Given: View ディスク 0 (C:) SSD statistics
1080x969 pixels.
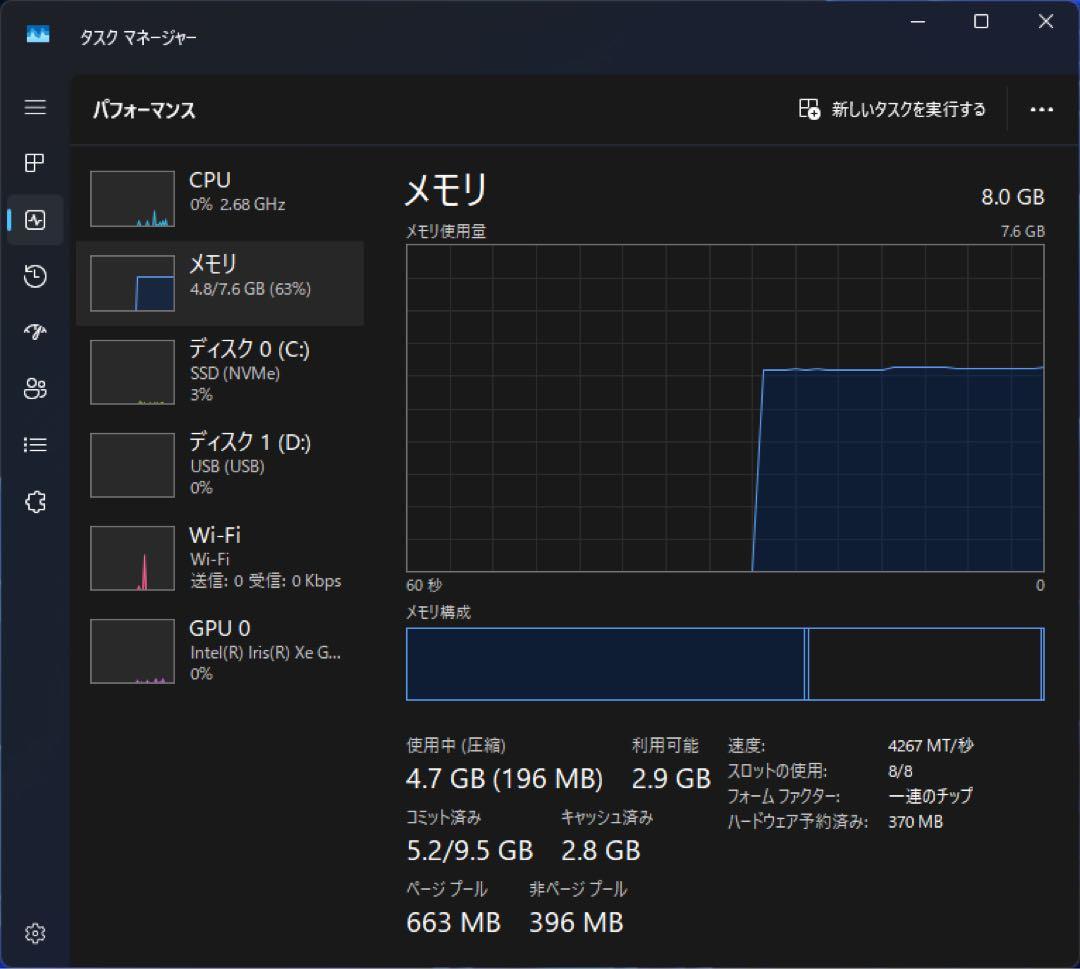Looking at the screenshot, I should [220, 371].
